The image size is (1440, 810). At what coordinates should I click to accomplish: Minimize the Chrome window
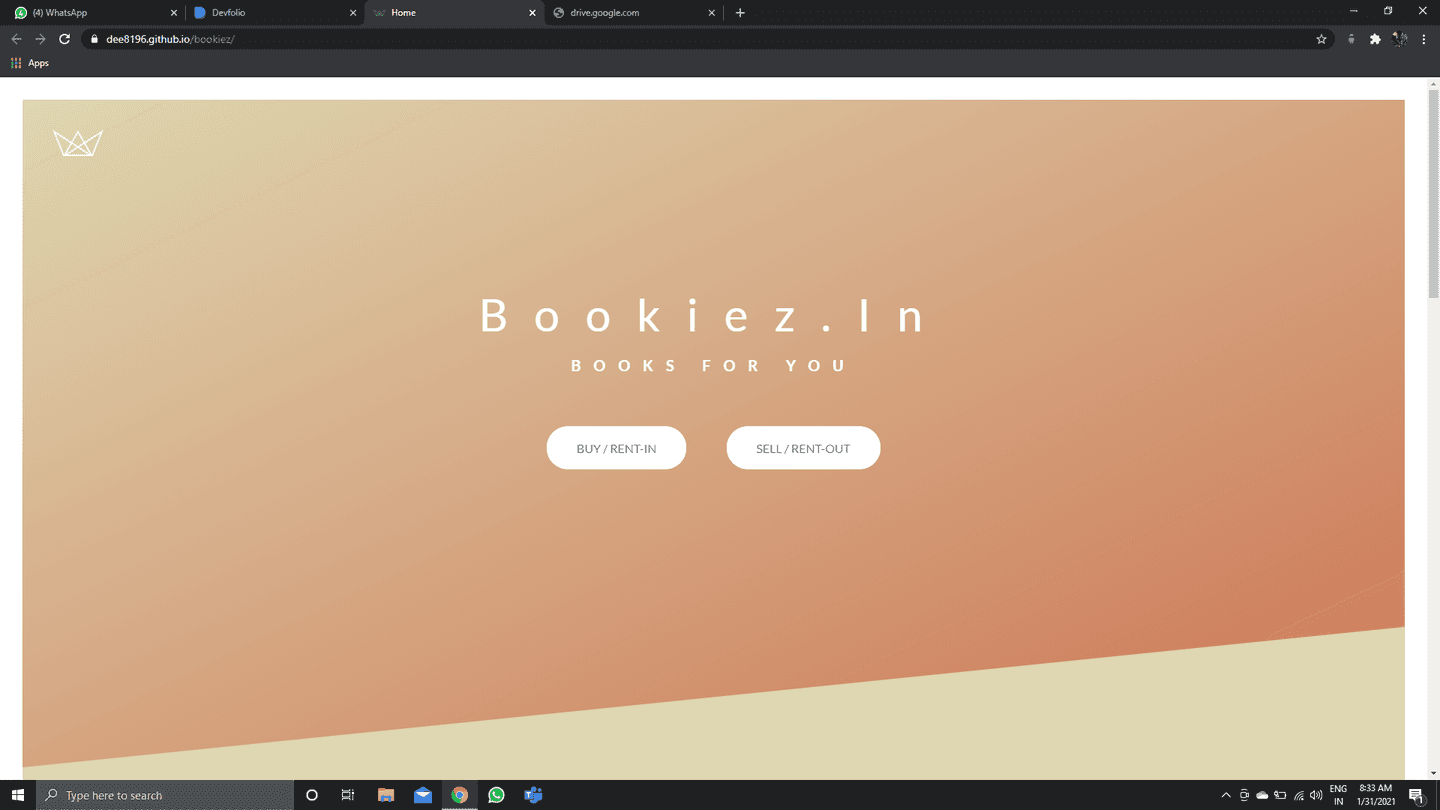tap(1353, 11)
